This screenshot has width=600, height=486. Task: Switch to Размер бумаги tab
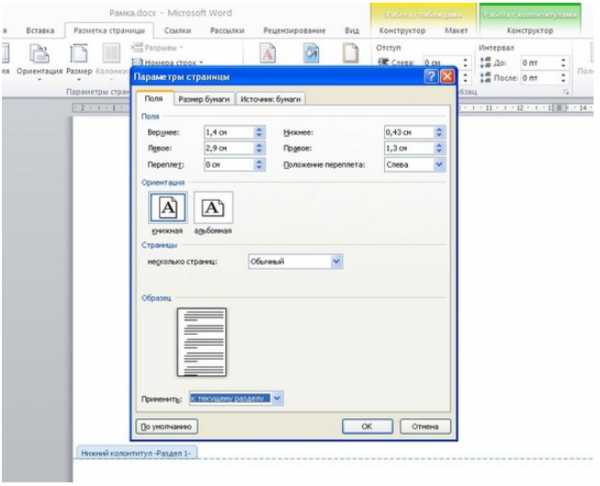point(204,99)
